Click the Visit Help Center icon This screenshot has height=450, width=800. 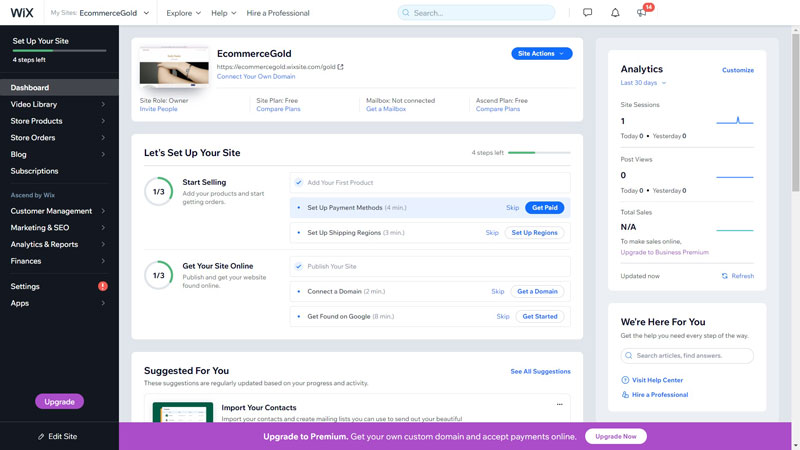tap(625, 380)
